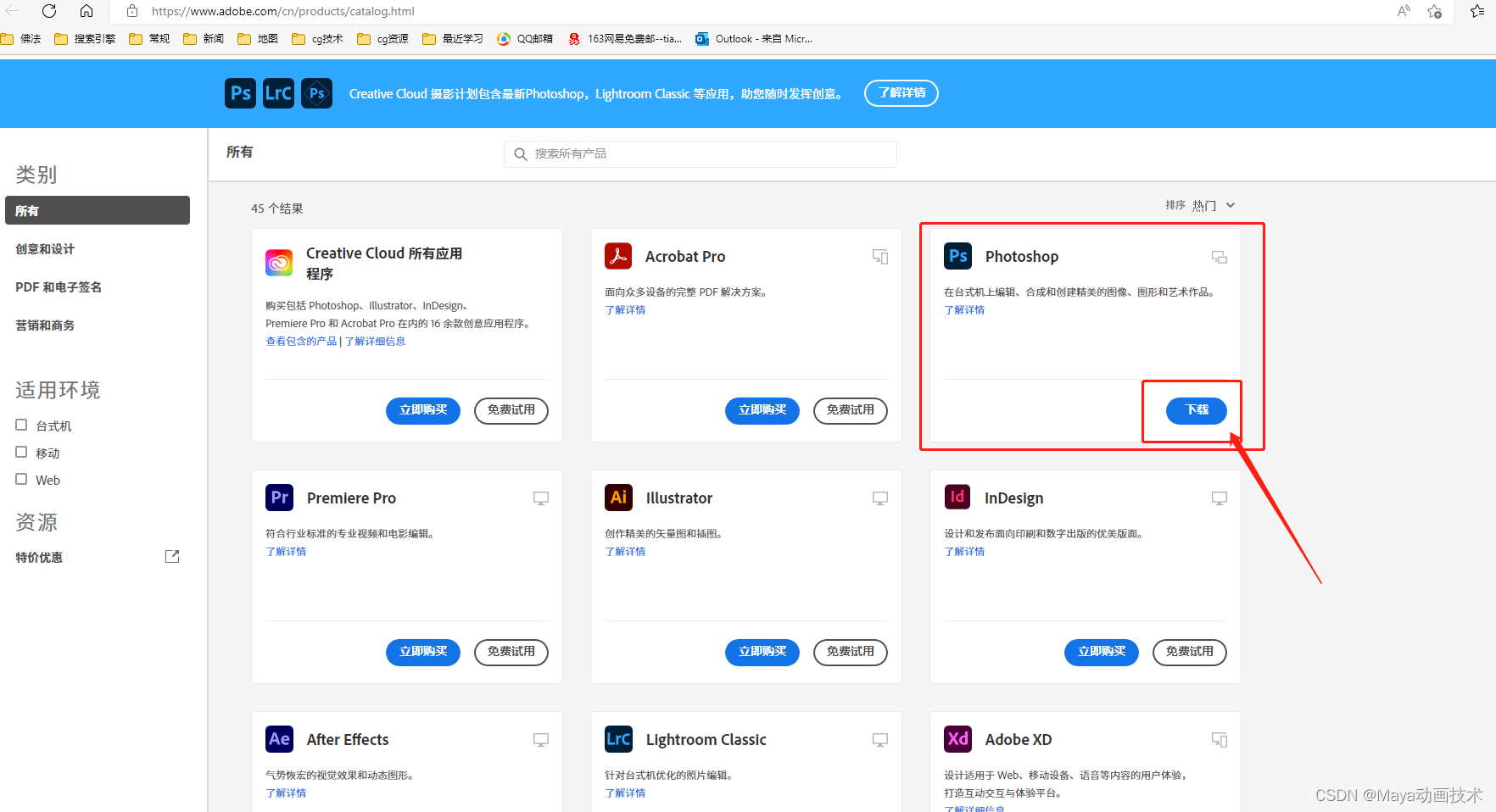Click the Photoshop product title

pos(1022,257)
